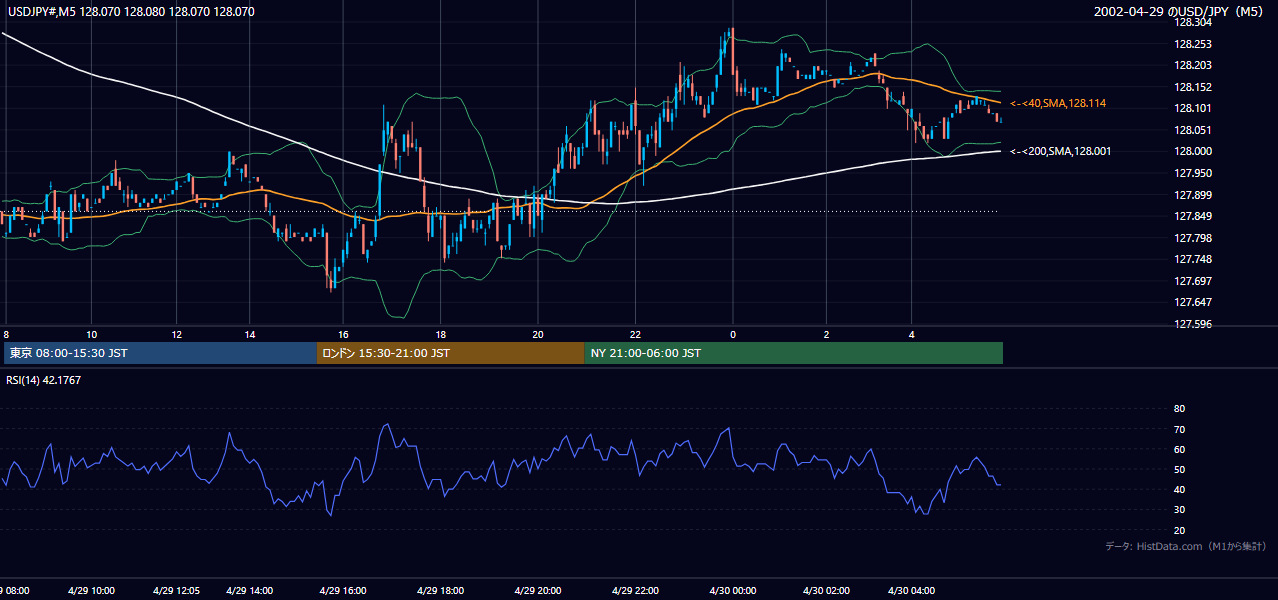Click price axis label 127.697
Image resolution: width=1278 pixels, height=600 pixels.
pos(1194,281)
